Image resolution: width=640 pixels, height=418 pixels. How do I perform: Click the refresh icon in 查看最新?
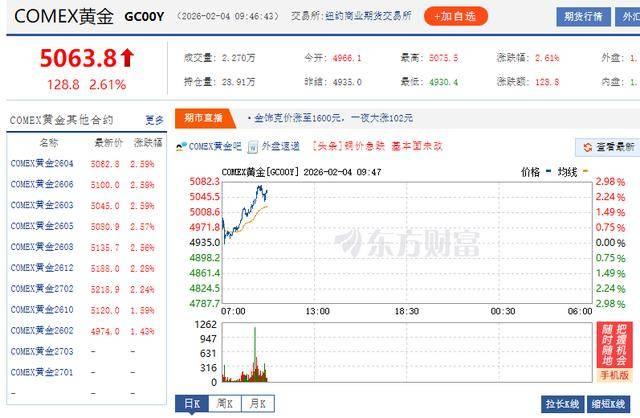(587, 147)
